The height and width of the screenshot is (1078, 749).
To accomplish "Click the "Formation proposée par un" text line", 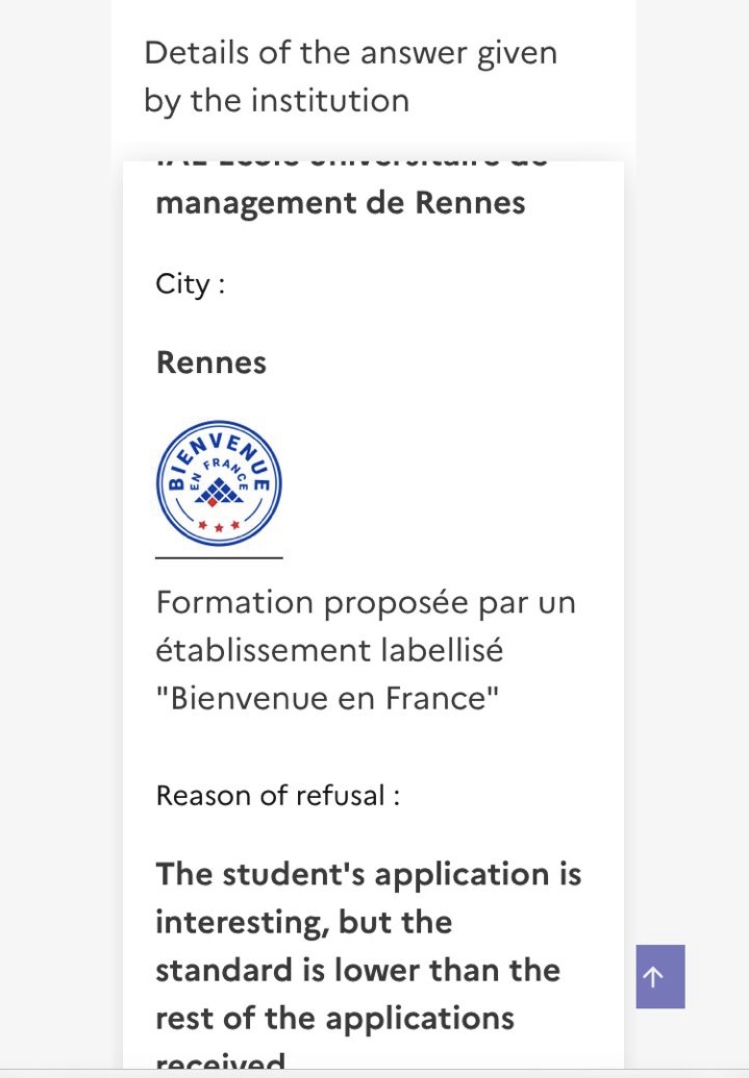I will (365, 603).
